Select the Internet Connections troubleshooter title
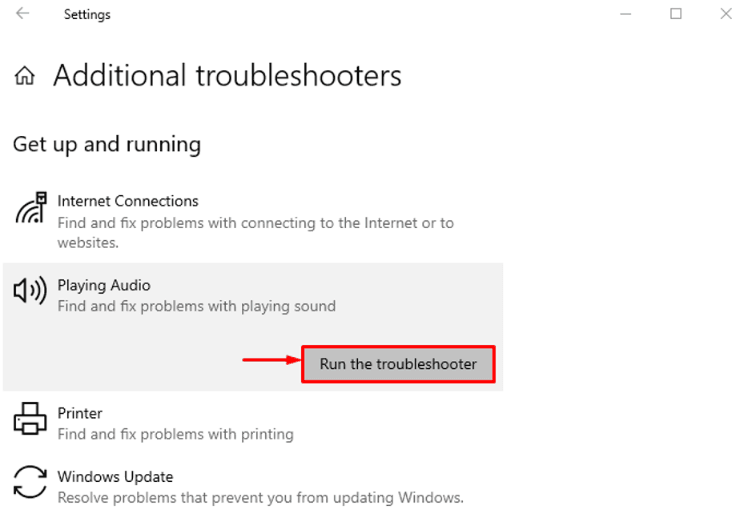Viewport: 740px width, 522px height. (128, 201)
